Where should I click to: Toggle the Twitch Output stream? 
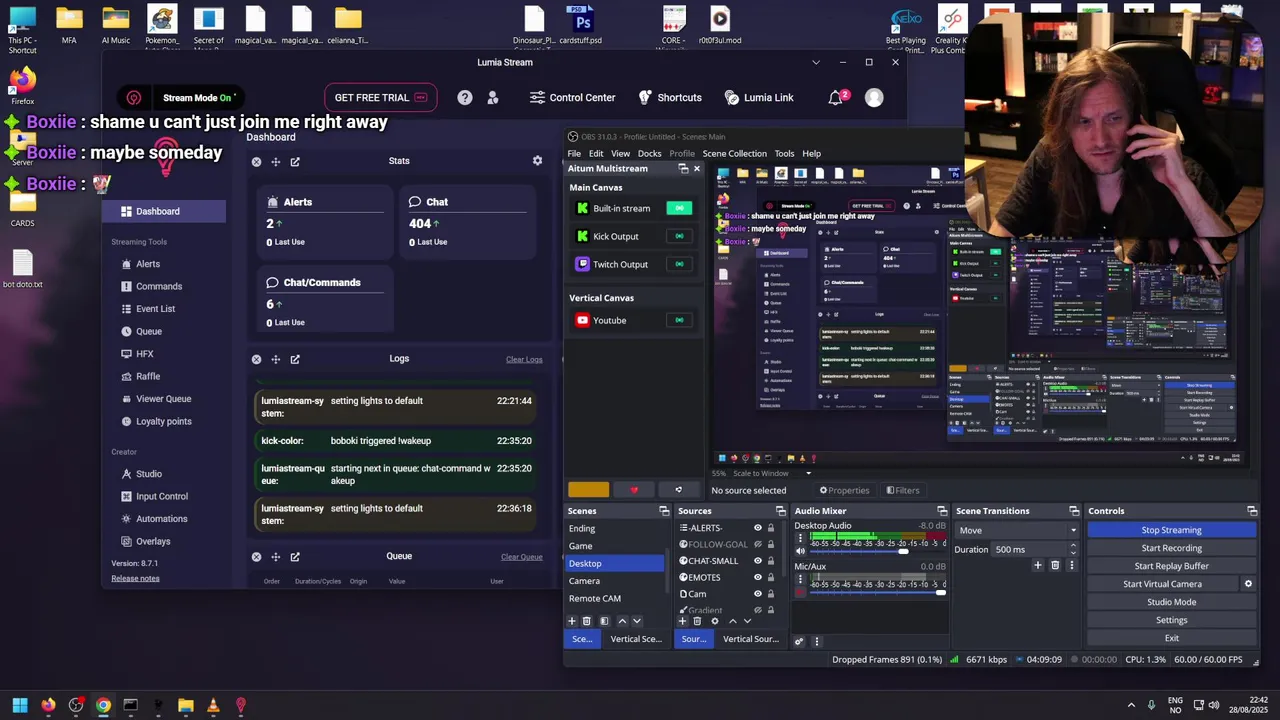(679, 264)
